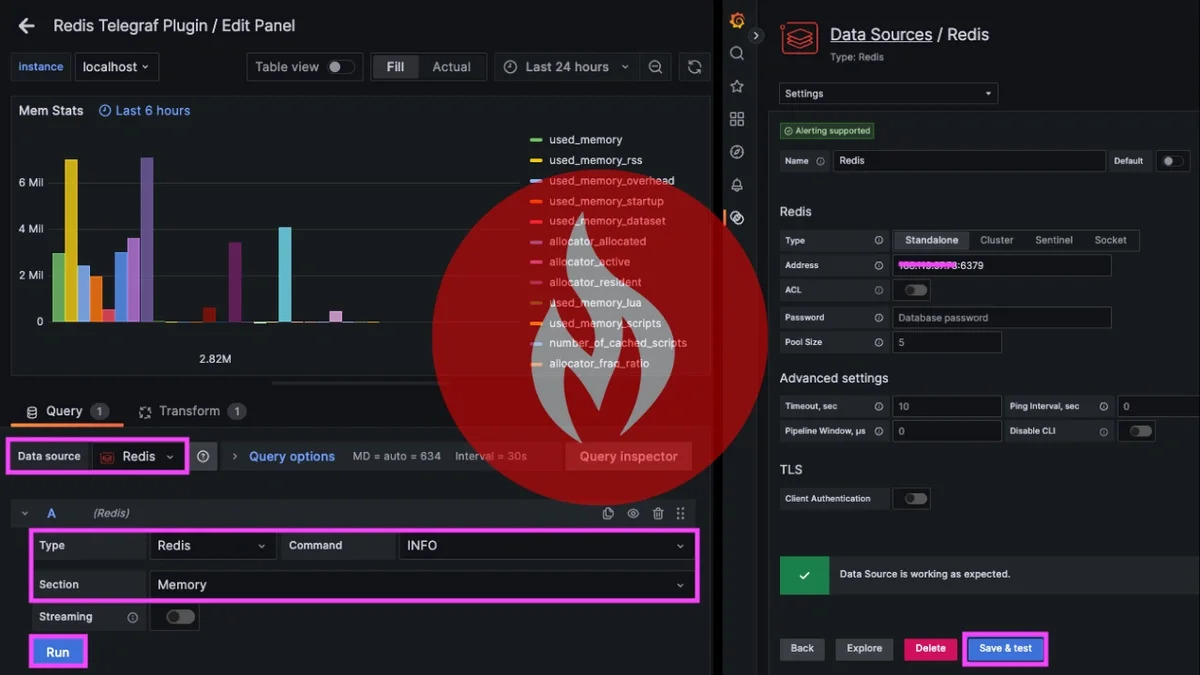The image size is (1200, 675).
Task: Select Cluster Redis type
Action: pos(996,240)
